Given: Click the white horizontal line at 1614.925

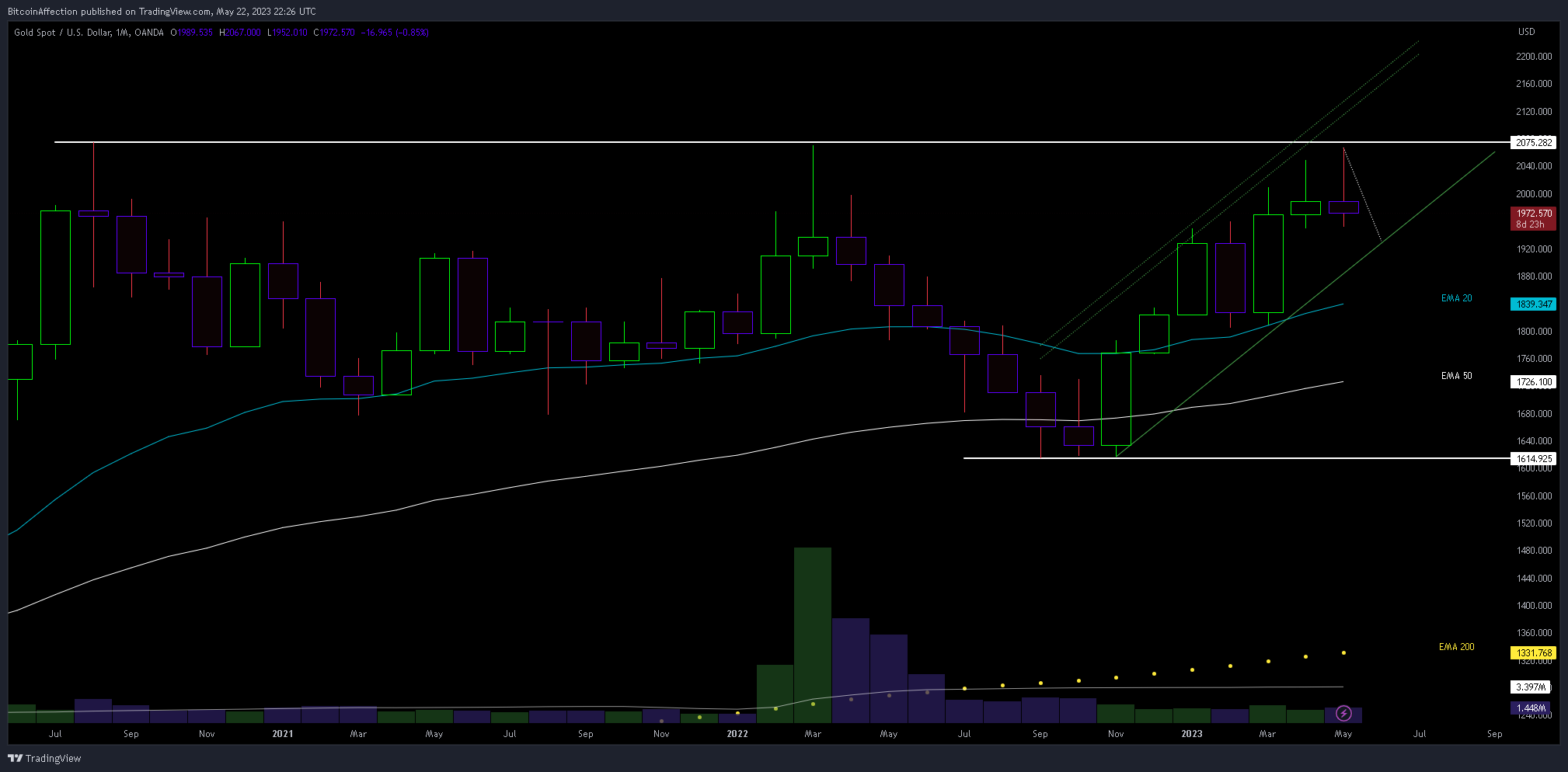Looking at the screenshot, I should [1236, 458].
